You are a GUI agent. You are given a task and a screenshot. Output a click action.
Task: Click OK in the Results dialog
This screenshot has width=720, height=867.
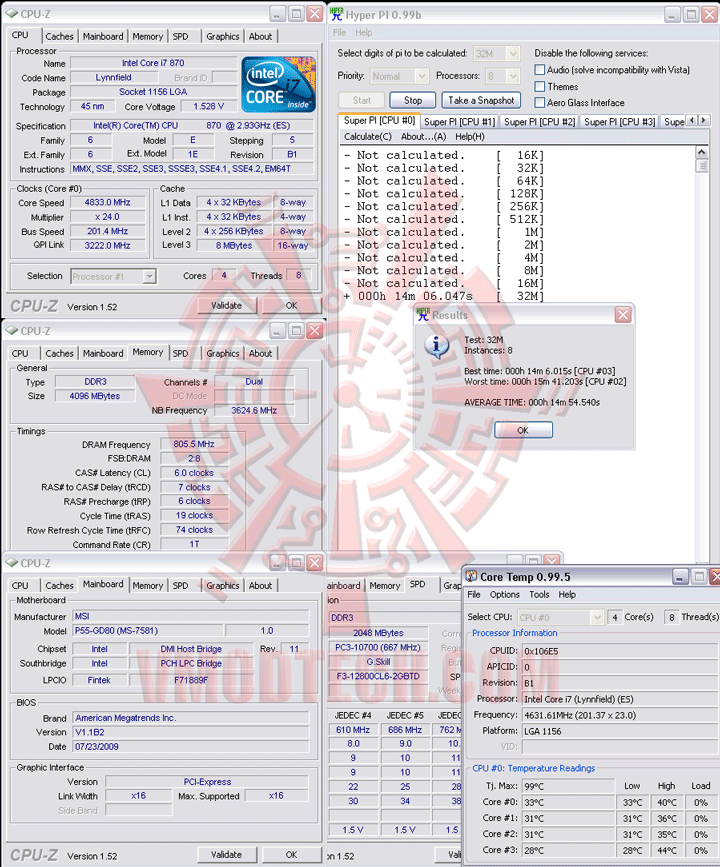pyautogui.click(x=523, y=430)
